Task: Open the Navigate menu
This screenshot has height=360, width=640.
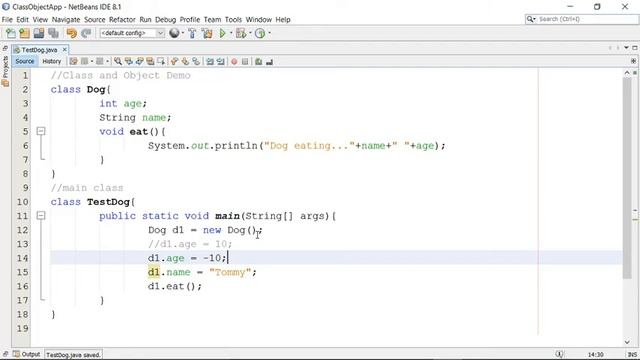Action: [x=66, y=20]
